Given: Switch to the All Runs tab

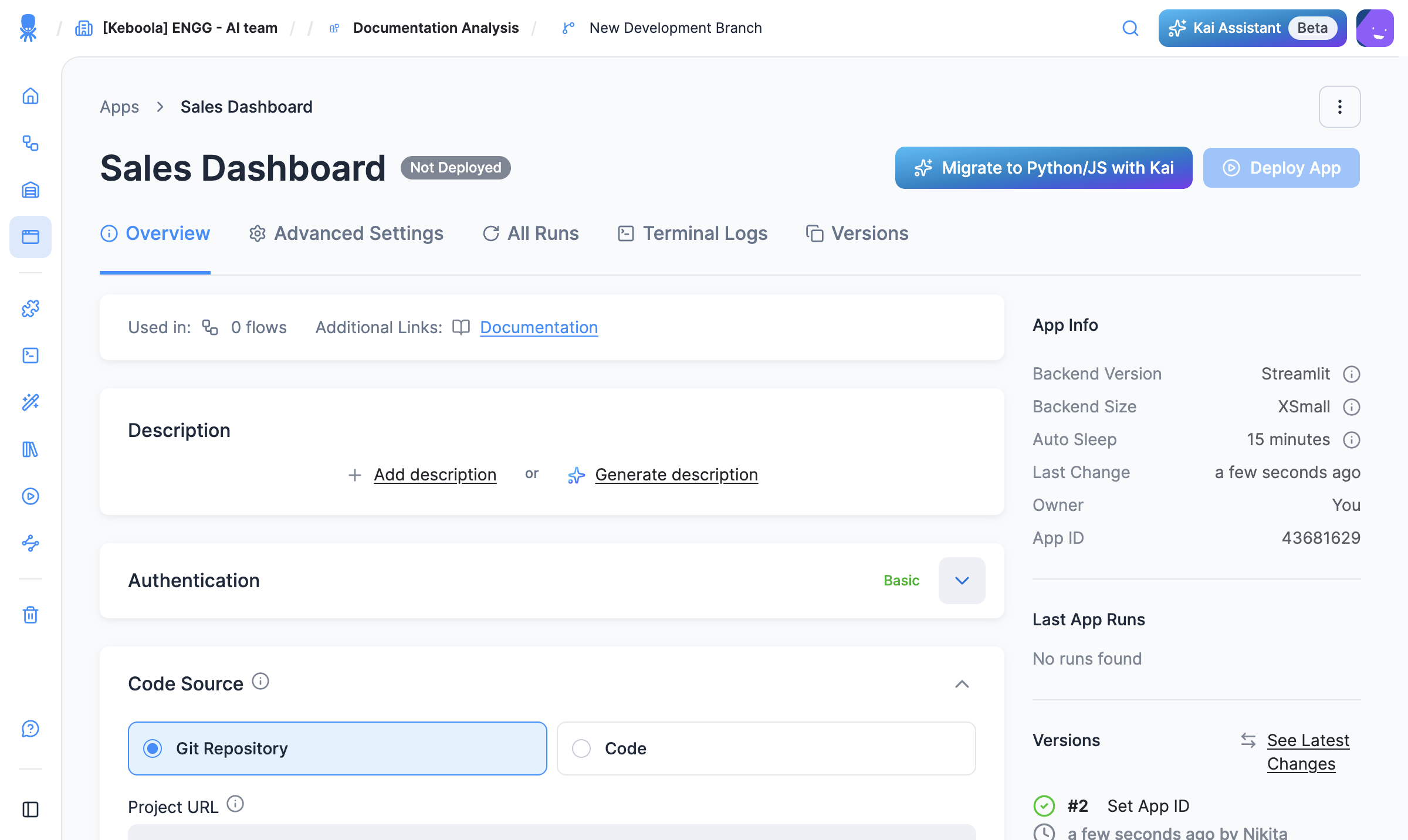Looking at the screenshot, I should click(530, 233).
